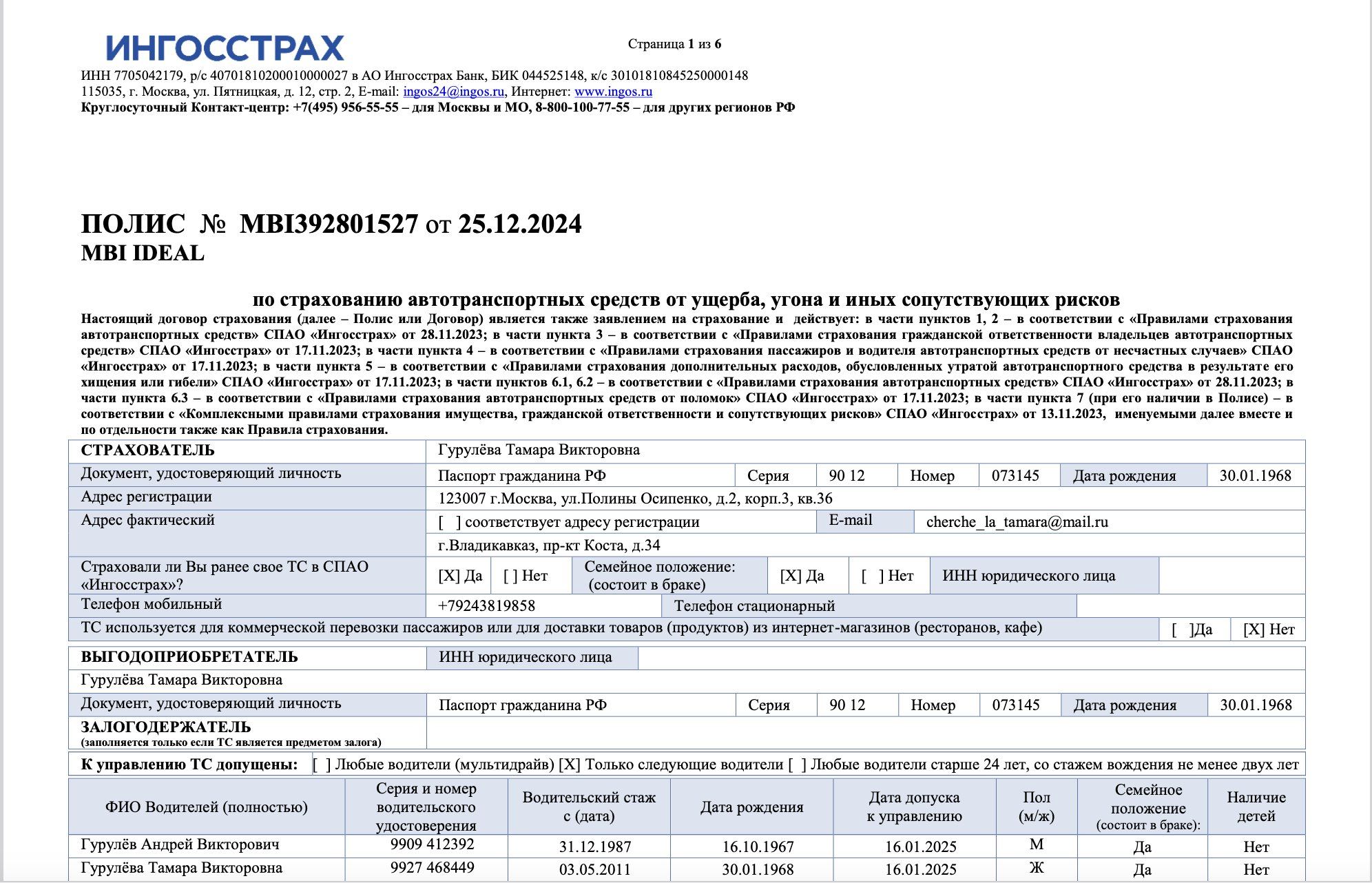
Task: Select the registration address 123007 г.Москва field
Action: (x=634, y=499)
